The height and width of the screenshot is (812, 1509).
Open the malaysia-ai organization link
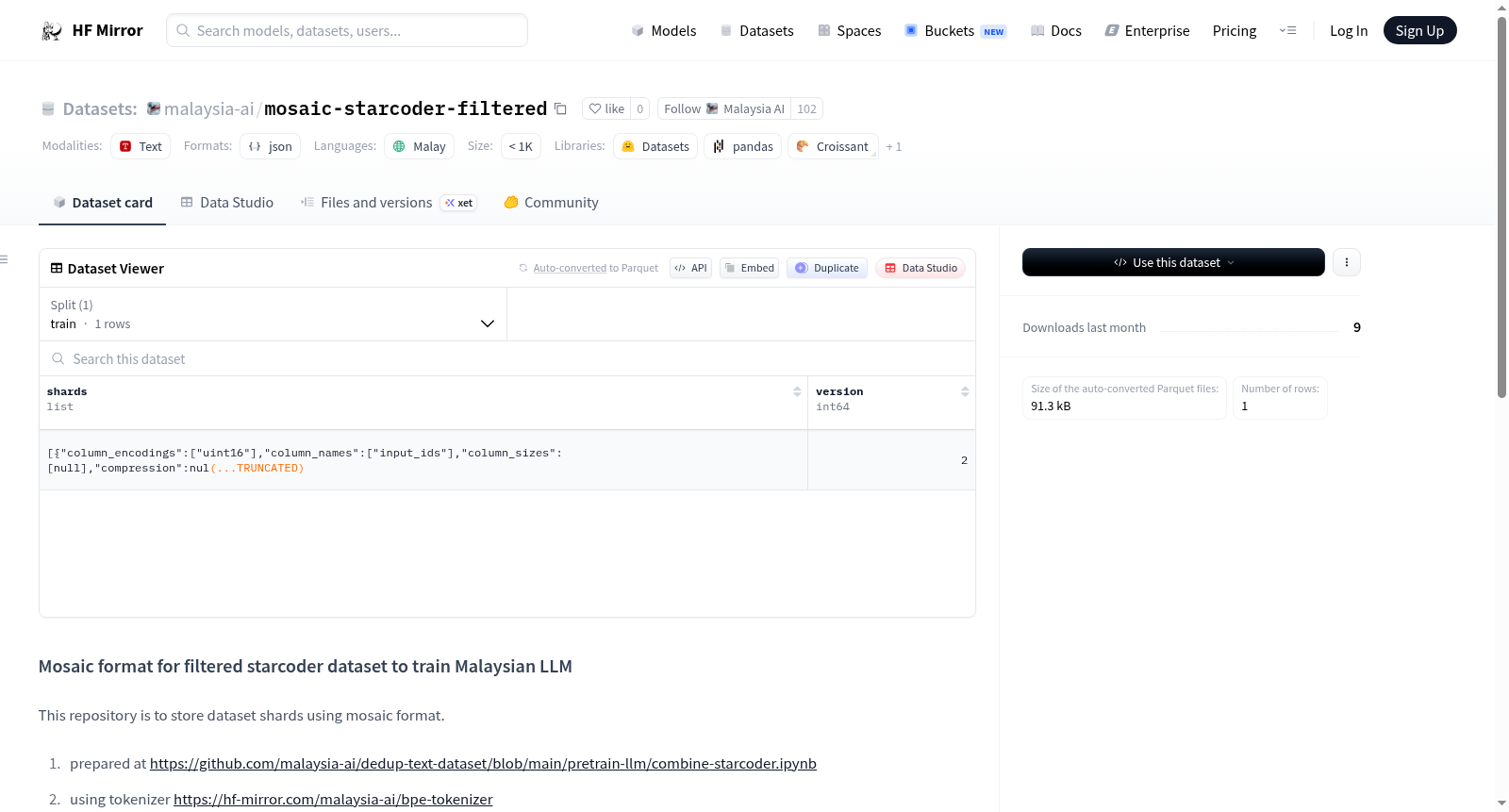click(x=208, y=108)
